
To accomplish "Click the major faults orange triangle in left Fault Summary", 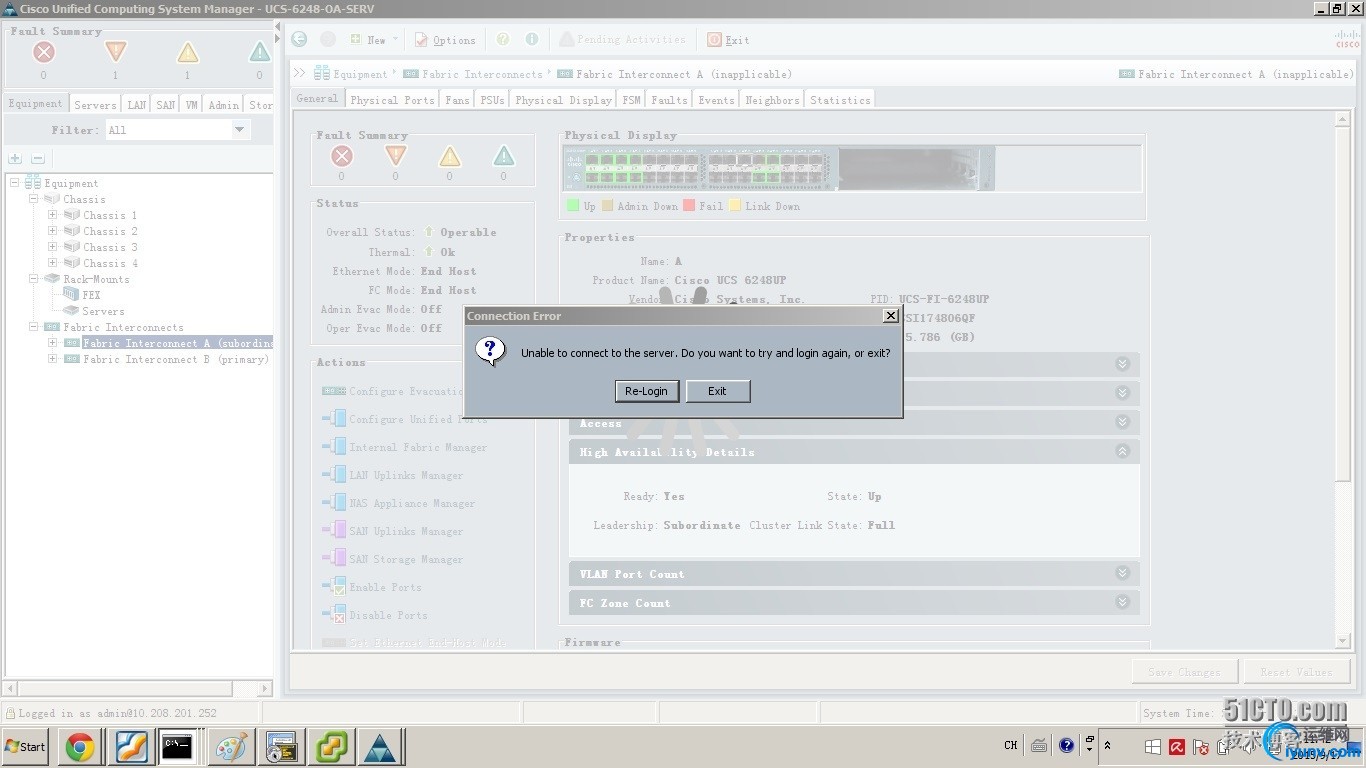I will (115, 52).
